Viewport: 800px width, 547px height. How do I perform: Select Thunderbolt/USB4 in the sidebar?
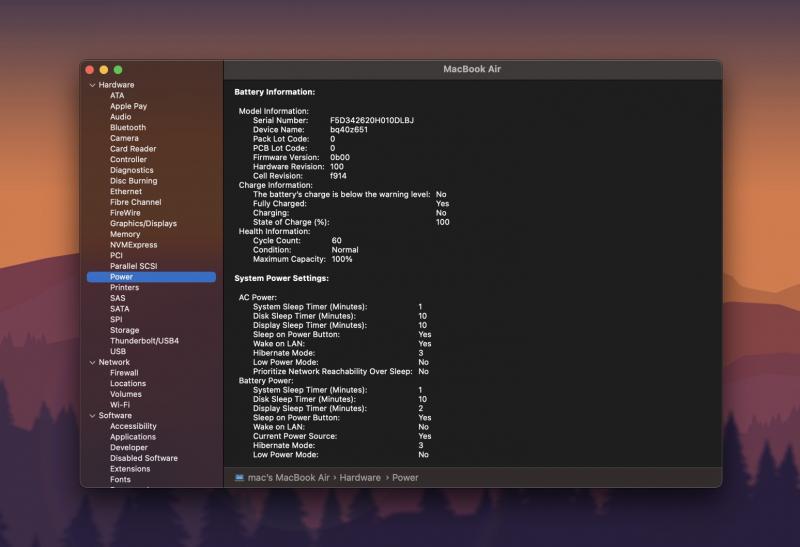(x=144, y=341)
